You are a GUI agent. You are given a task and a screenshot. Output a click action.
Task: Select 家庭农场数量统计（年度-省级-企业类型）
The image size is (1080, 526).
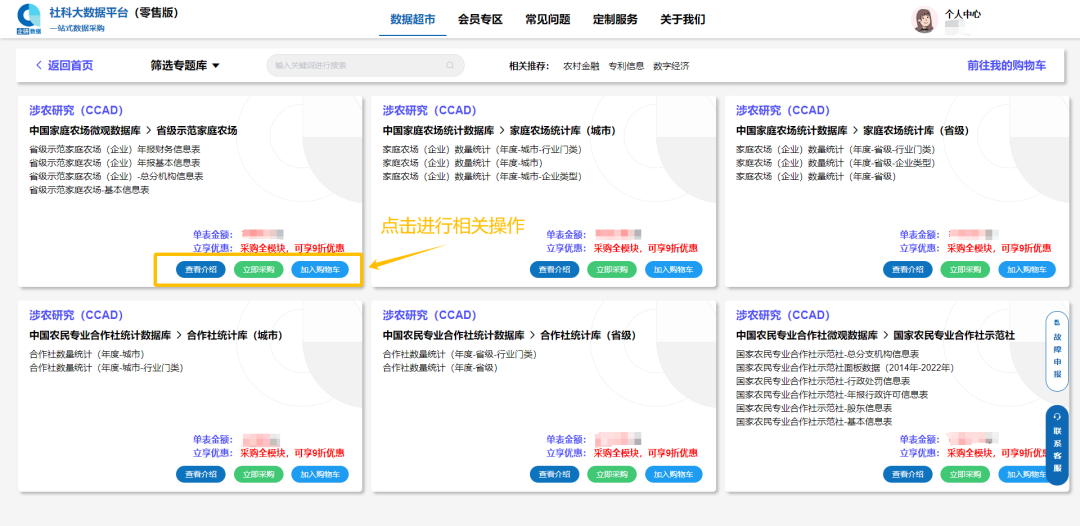(x=835, y=163)
